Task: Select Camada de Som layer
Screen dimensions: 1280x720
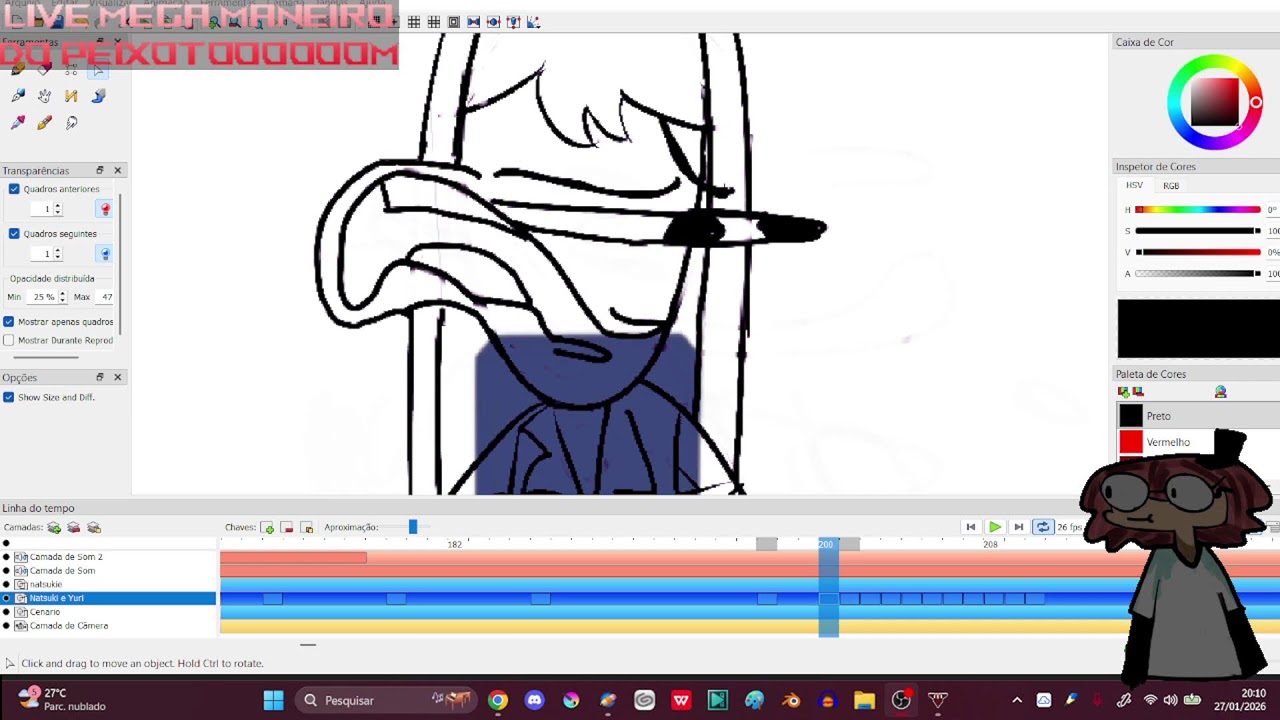Action: coord(62,571)
